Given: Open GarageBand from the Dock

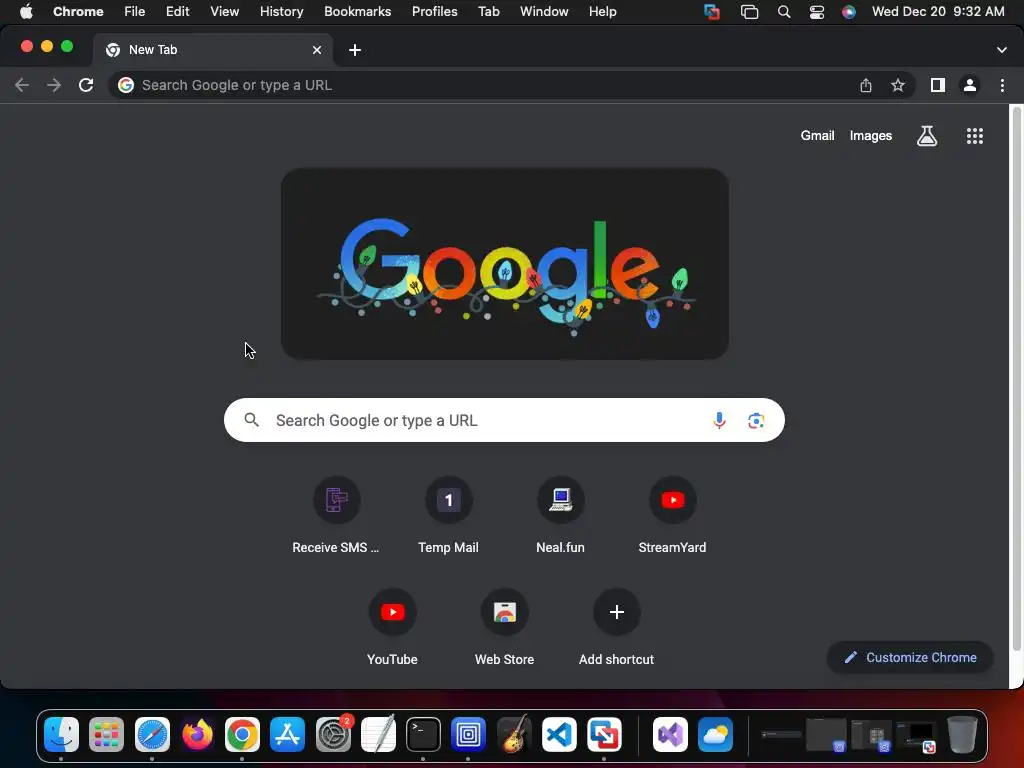Looking at the screenshot, I should 513,735.
